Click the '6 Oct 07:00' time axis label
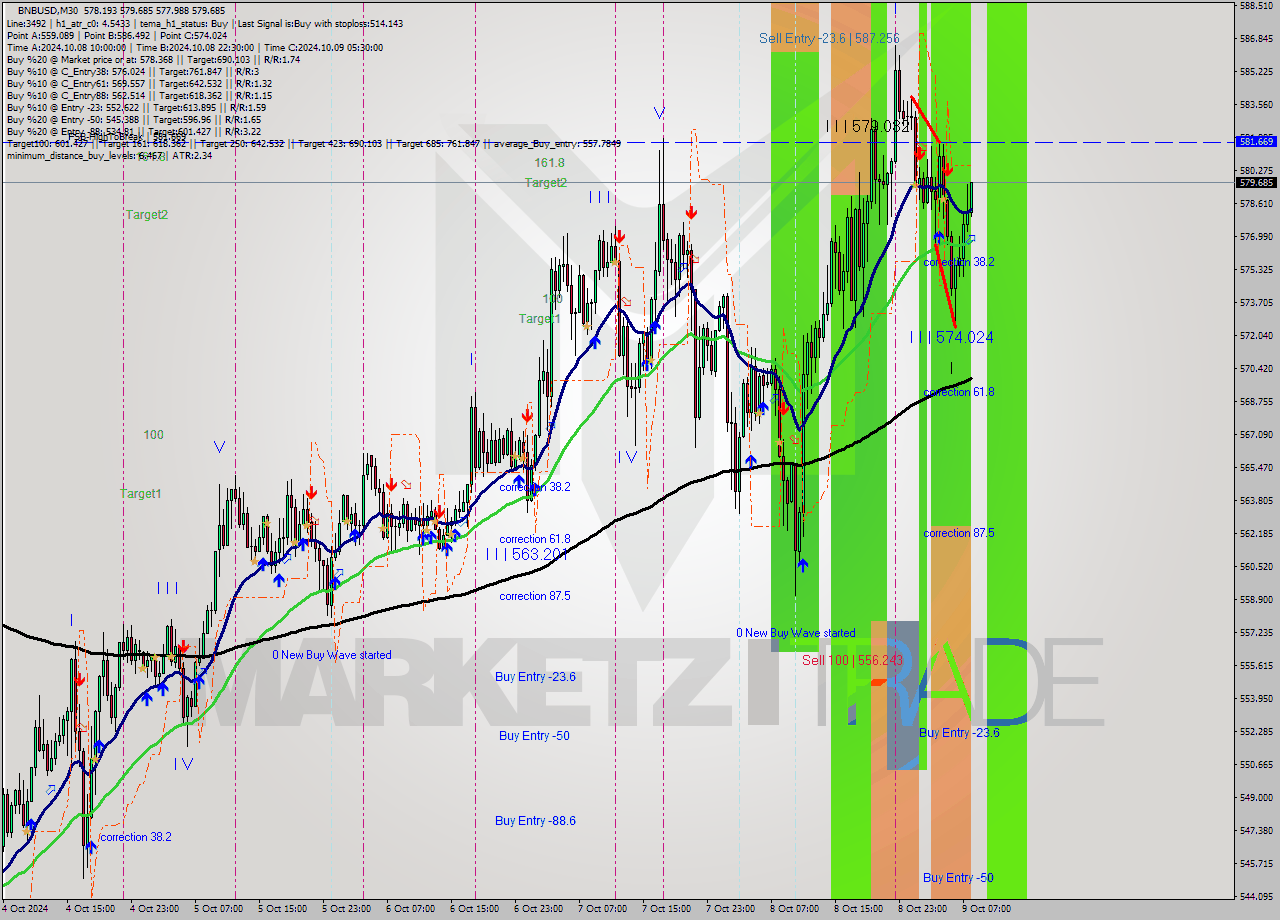This screenshot has width=1280, height=920. (411, 909)
